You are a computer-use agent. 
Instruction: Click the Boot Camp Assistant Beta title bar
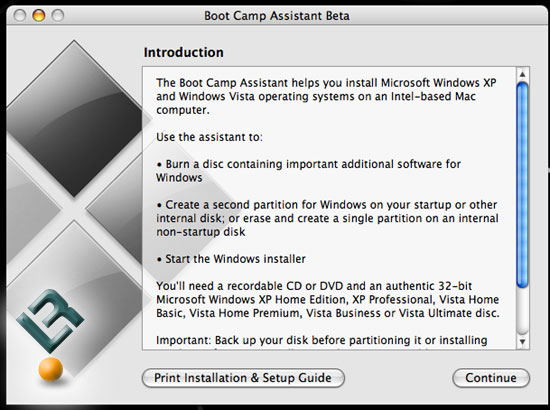pyautogui.click(x=277, y=16)
